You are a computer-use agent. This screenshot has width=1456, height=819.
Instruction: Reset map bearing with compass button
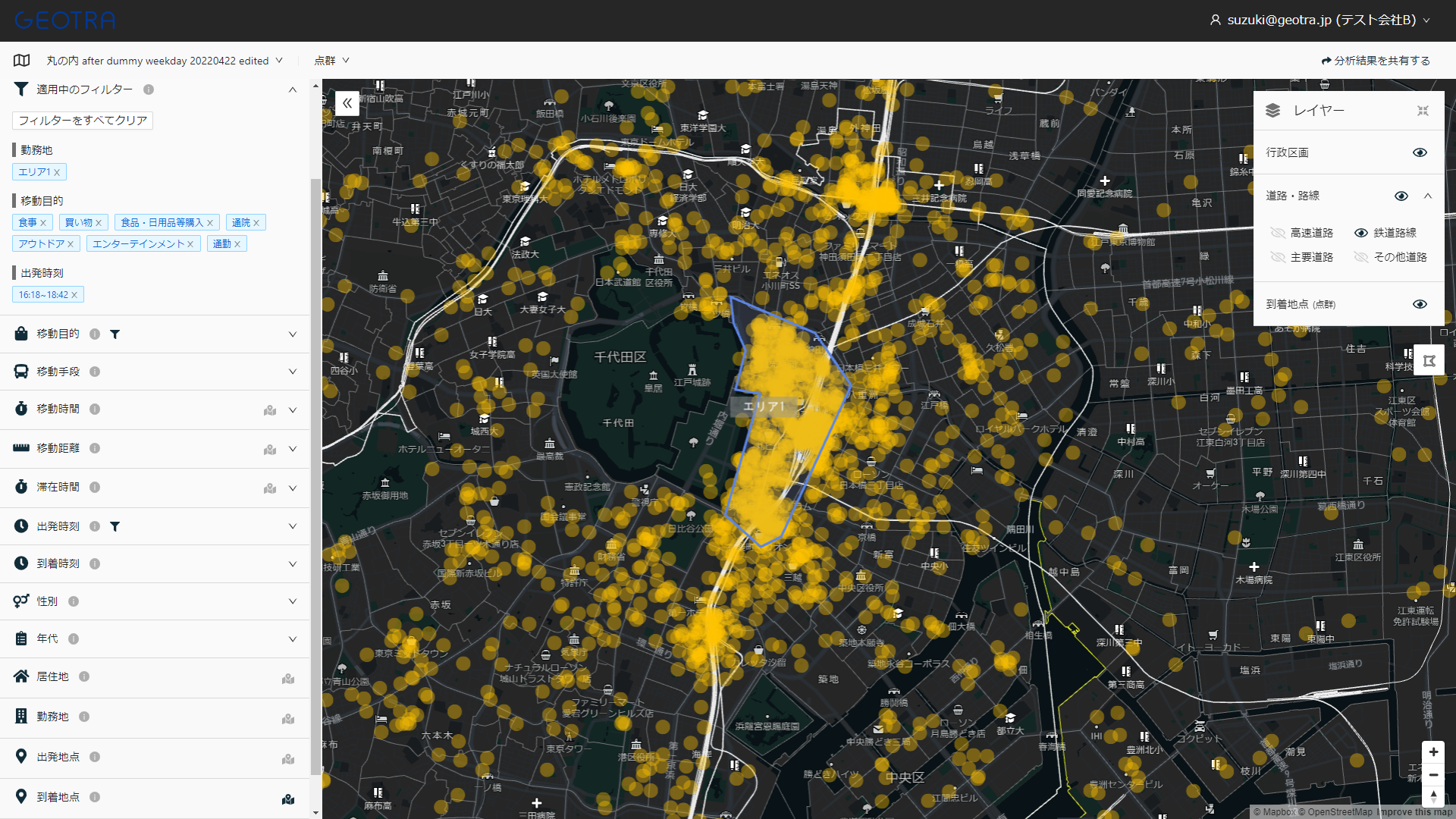1433,796
